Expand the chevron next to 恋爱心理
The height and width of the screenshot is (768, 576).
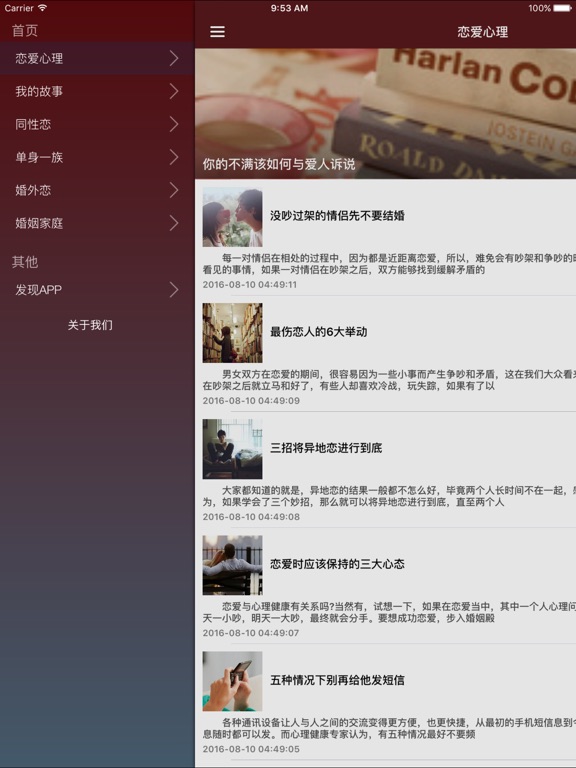[x=174, y=58]
